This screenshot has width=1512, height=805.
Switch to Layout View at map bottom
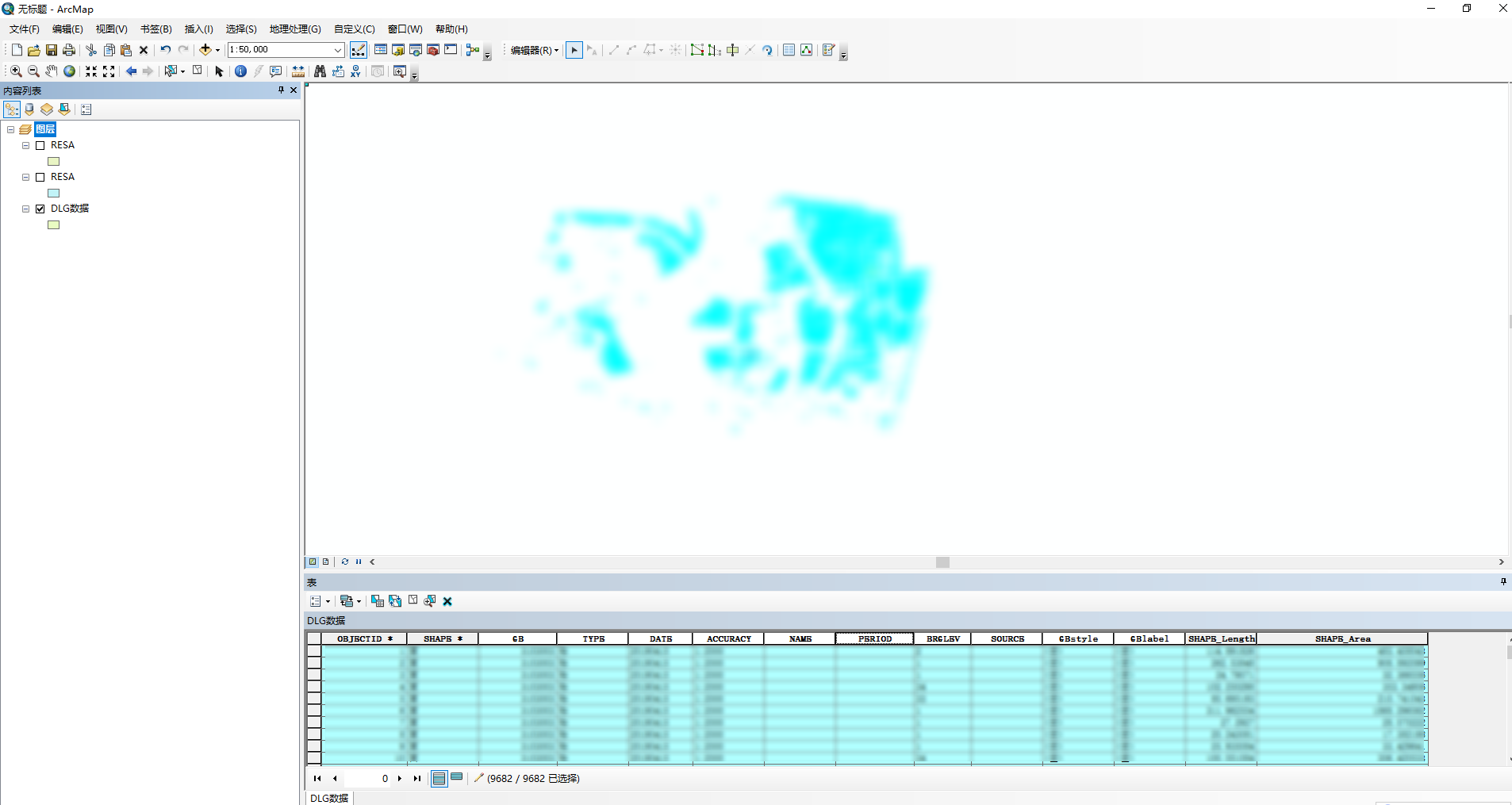point(325,562)
